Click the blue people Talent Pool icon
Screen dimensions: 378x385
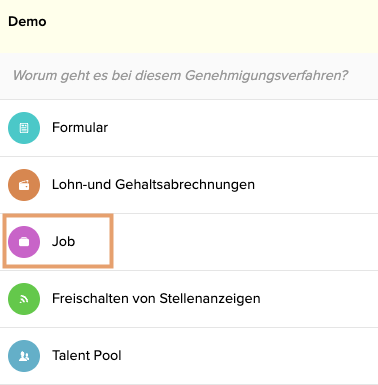coord(24,356)
